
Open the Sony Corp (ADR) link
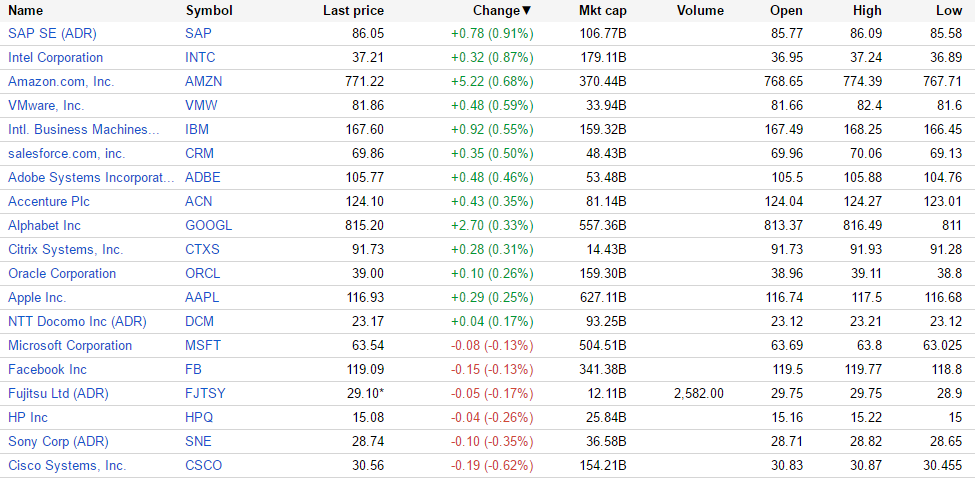[58, 441]
